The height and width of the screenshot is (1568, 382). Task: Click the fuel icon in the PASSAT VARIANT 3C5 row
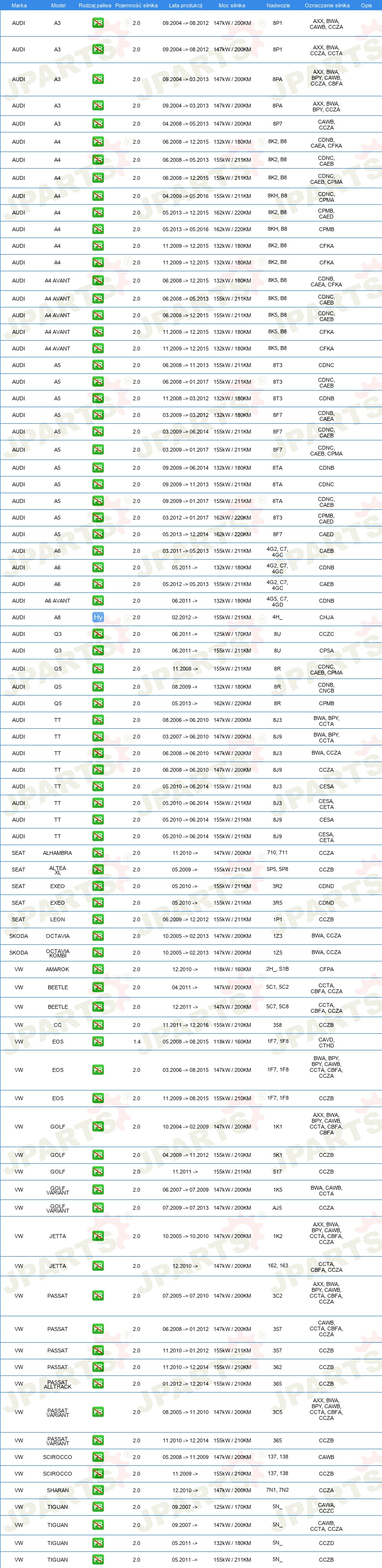pyautogui.click(x=98, y=1412)
